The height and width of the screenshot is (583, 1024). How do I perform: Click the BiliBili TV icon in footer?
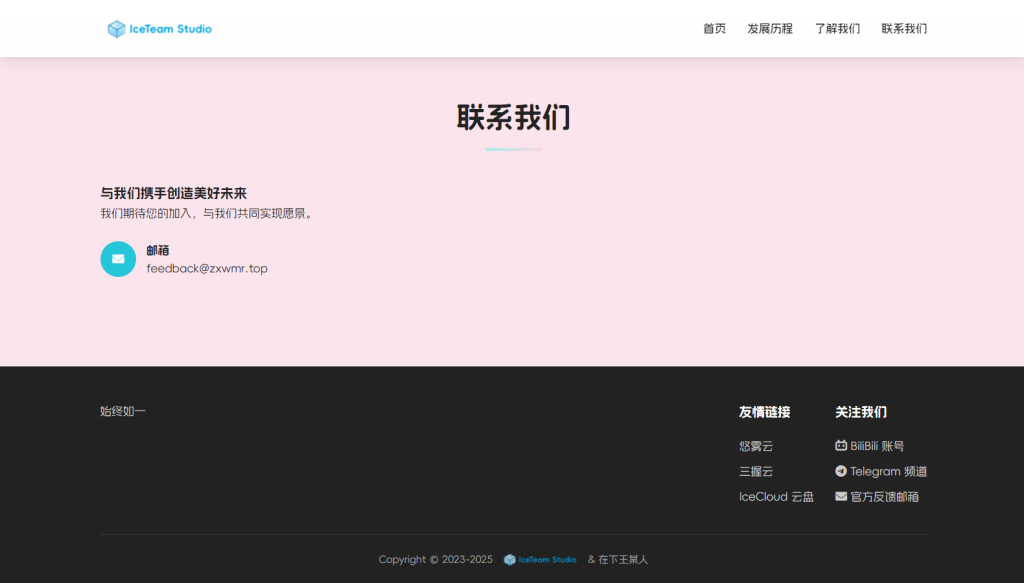pyautogui.click(x=841, y=445)
